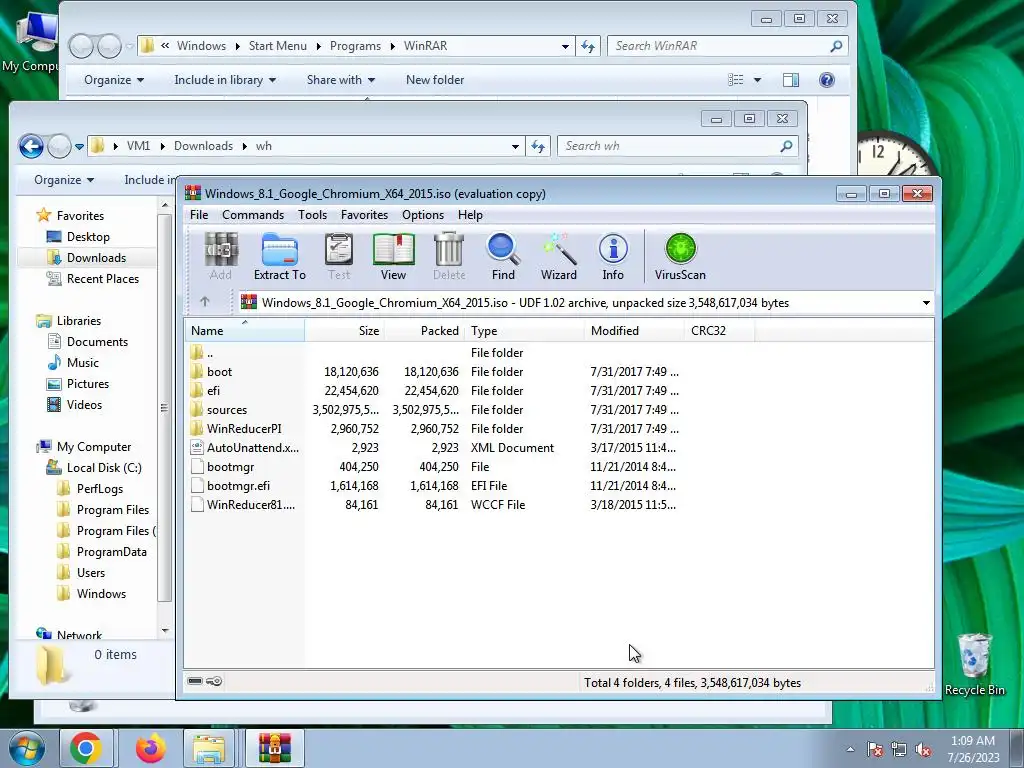Sort by the Packed column header
This screenshot has width=1024, height=768.
tap(424, 330)
